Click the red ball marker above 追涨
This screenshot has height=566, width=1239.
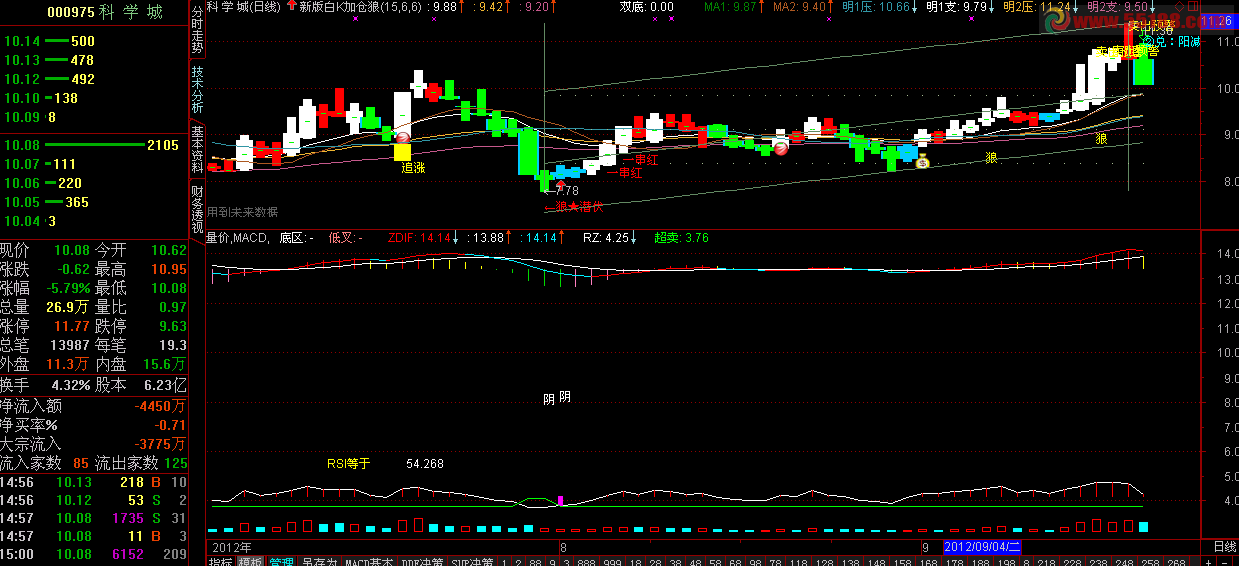coord(402,138)
